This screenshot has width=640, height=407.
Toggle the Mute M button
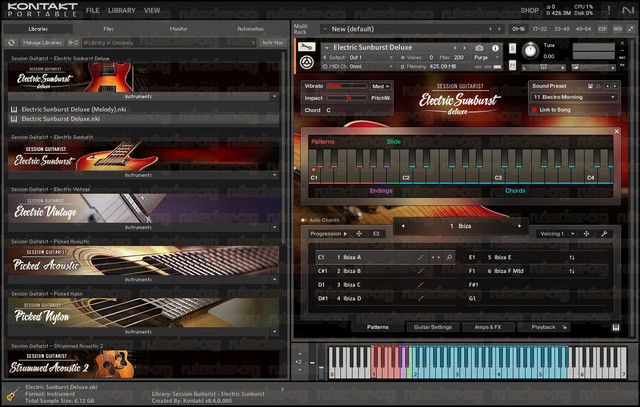[x=512, y=65]
